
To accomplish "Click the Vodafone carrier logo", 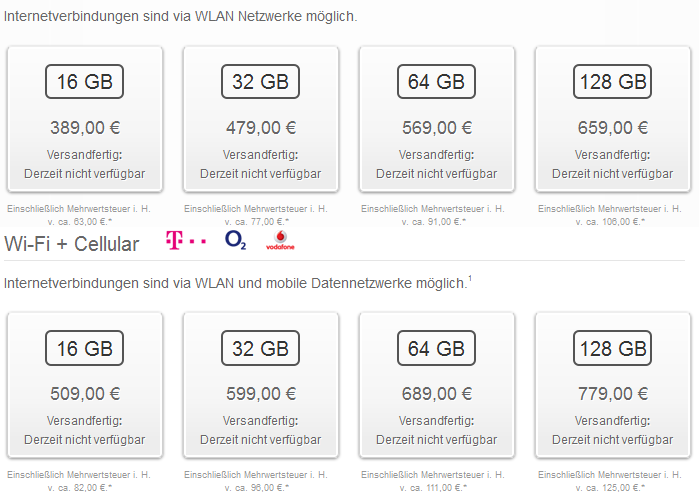I will coord(280,240).
